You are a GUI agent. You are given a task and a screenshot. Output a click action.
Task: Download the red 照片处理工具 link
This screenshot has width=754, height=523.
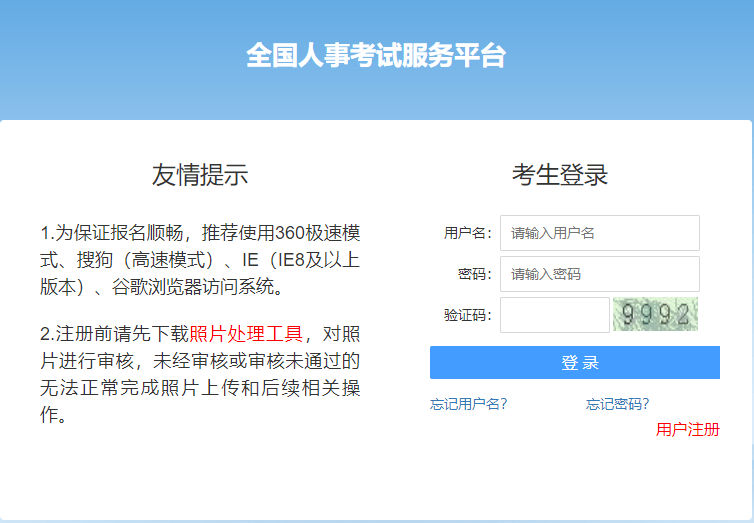tap(247, 333)
